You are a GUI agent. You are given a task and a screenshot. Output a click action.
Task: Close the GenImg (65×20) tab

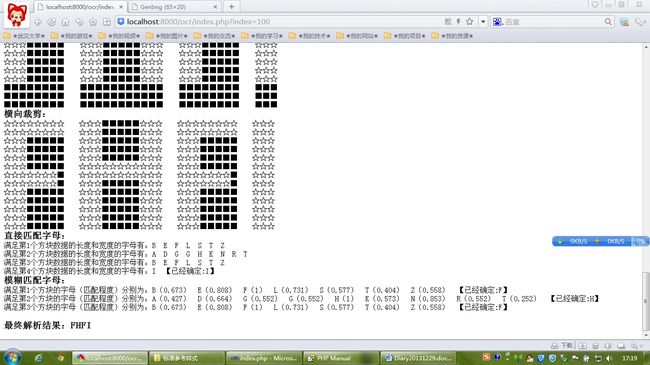(215, 7)
